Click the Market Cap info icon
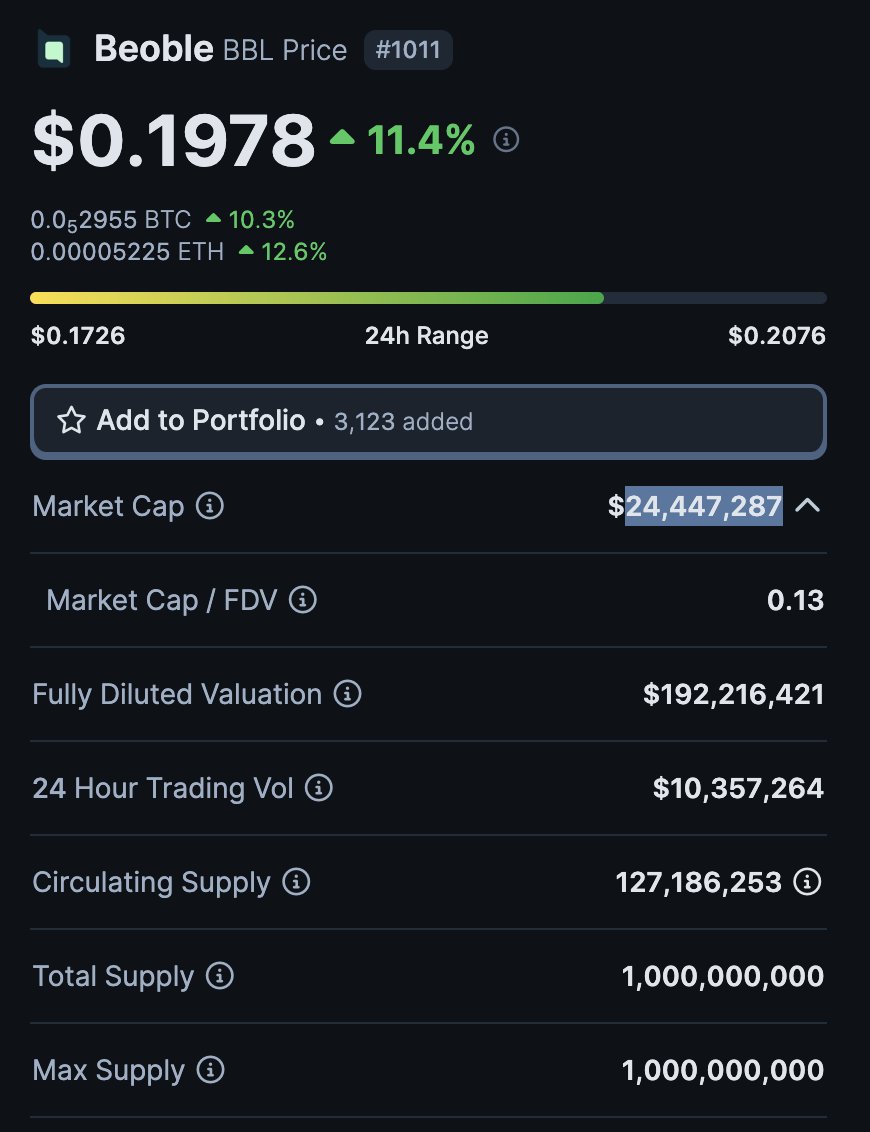870x1132 pixels. 210,506
